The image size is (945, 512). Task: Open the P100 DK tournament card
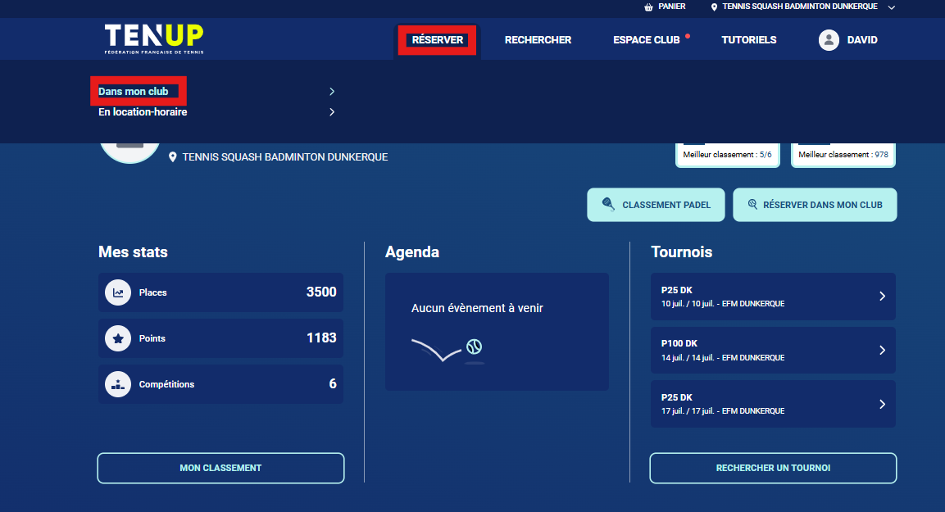tap(772, 350)
